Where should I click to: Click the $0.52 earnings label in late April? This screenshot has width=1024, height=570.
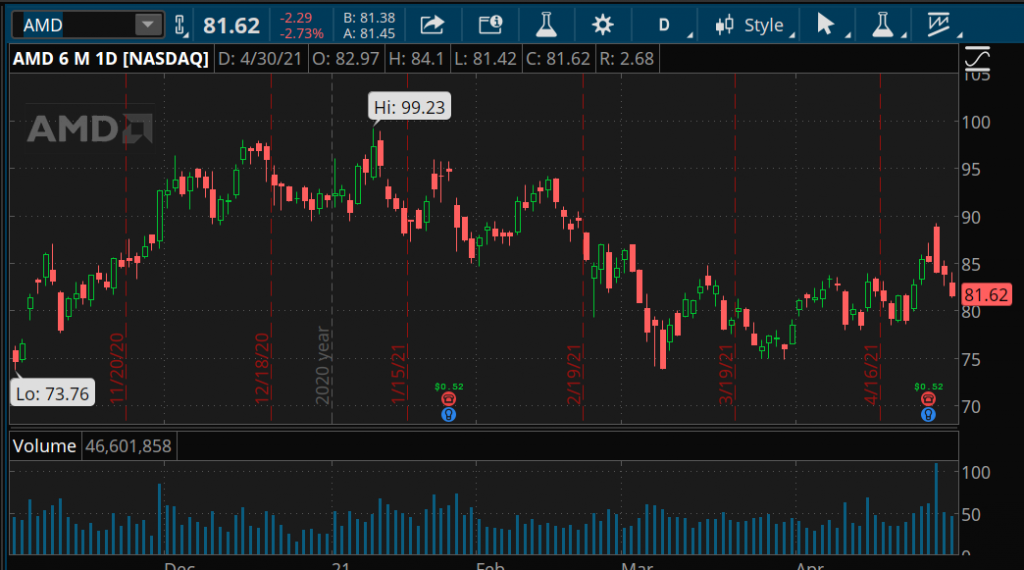[928, 387]
